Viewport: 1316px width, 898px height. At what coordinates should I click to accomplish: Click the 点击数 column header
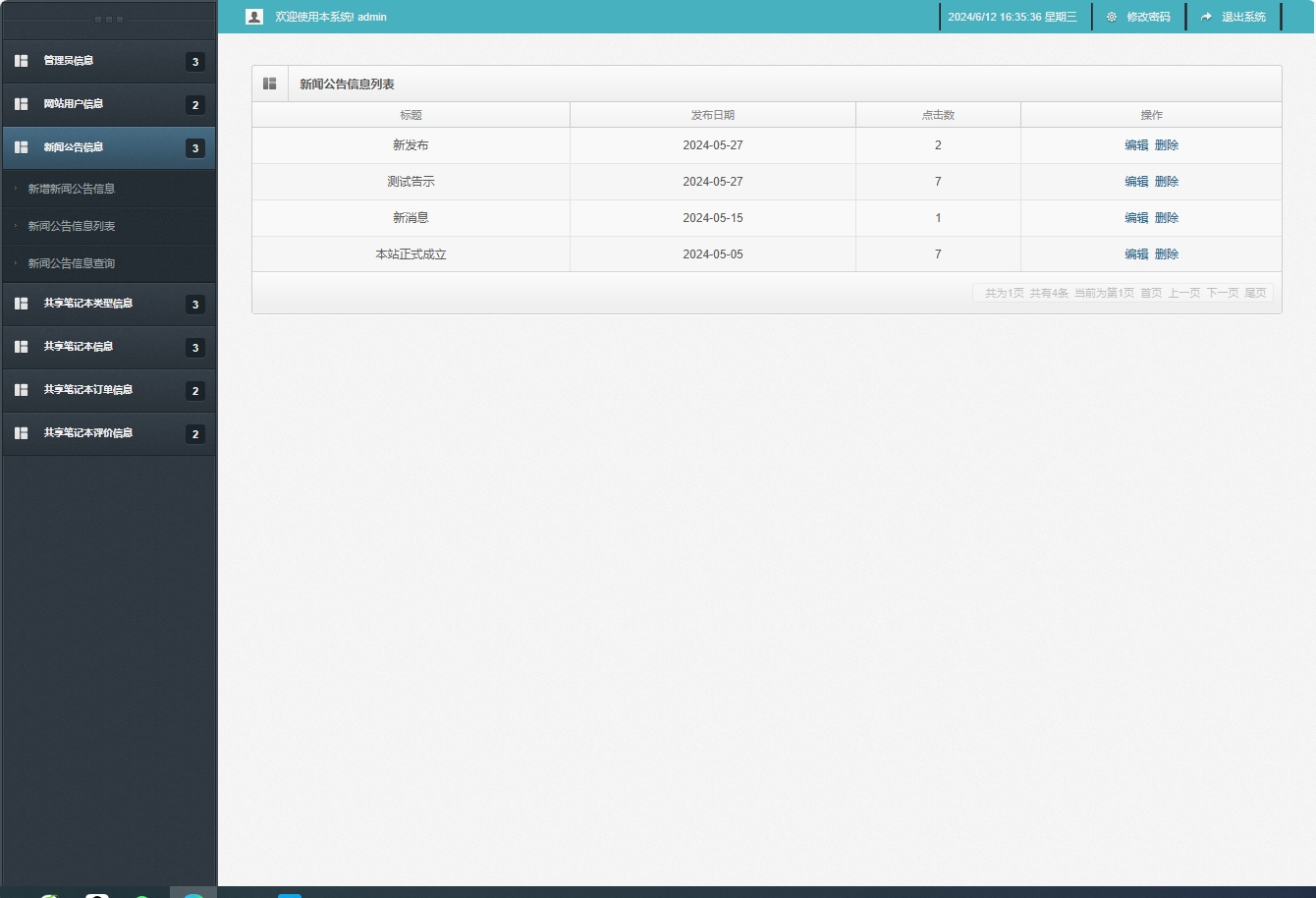(938, 115)
